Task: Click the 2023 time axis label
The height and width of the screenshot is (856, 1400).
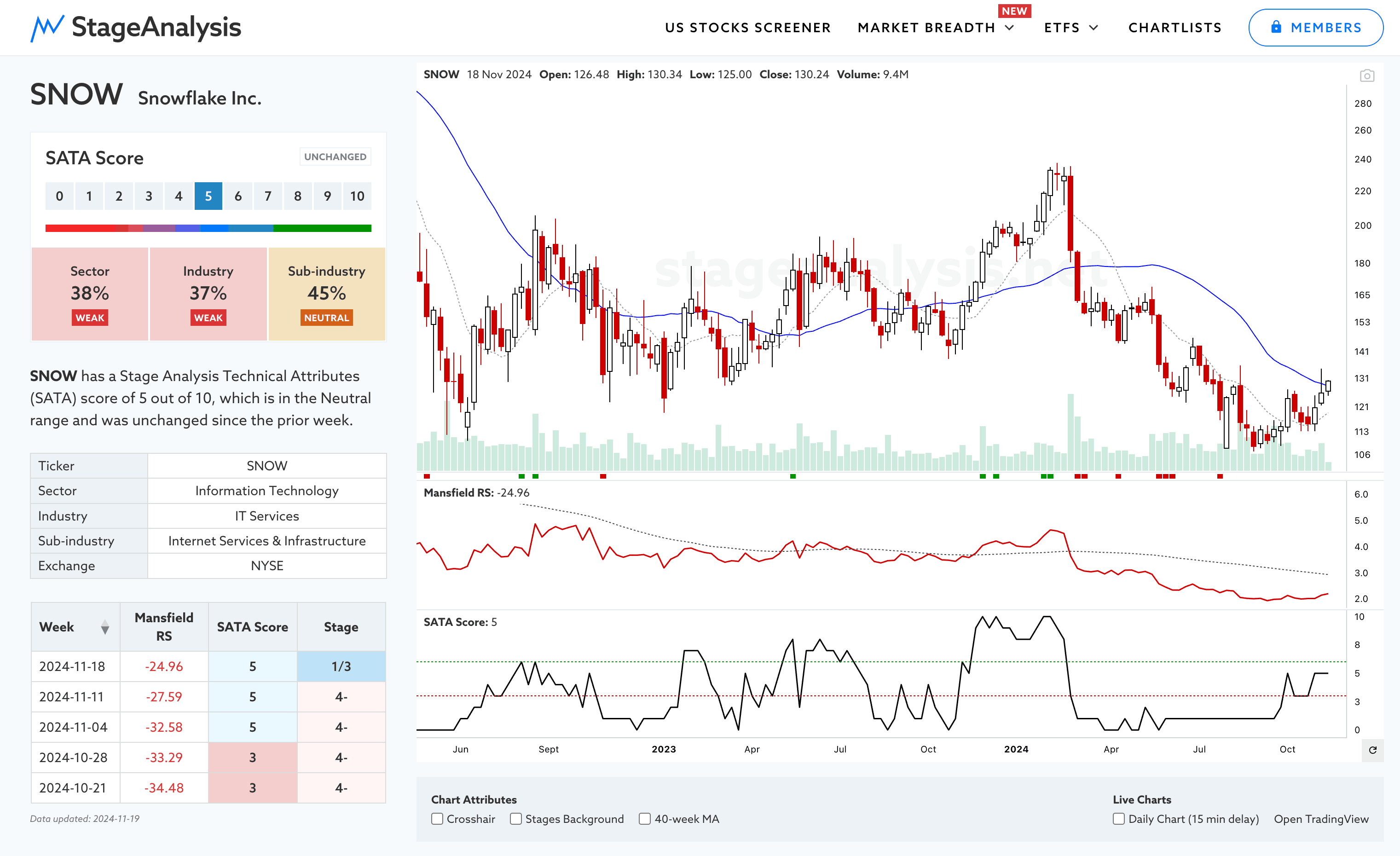Action: [x=664, y=749]
